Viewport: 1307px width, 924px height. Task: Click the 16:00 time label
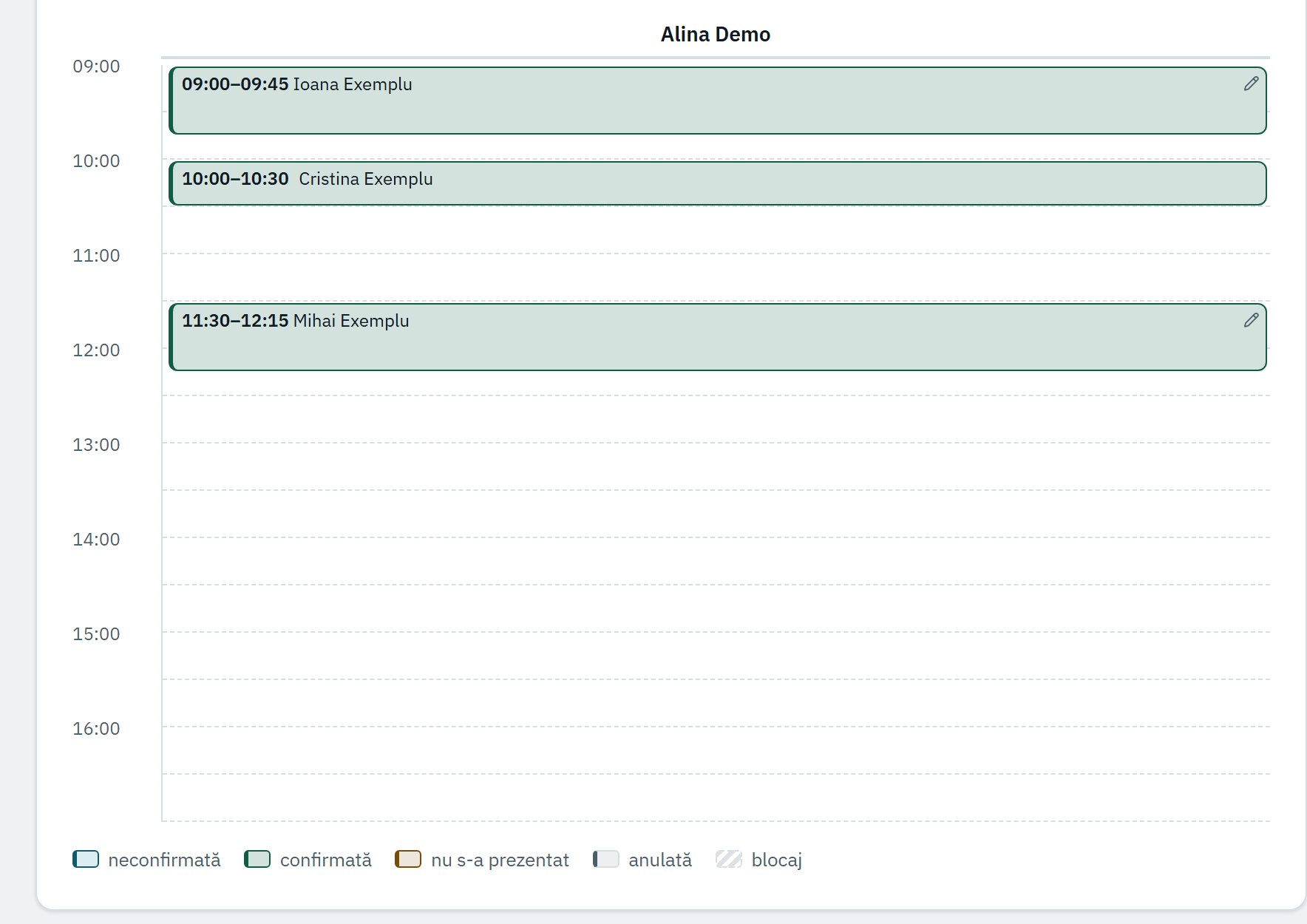96,729
